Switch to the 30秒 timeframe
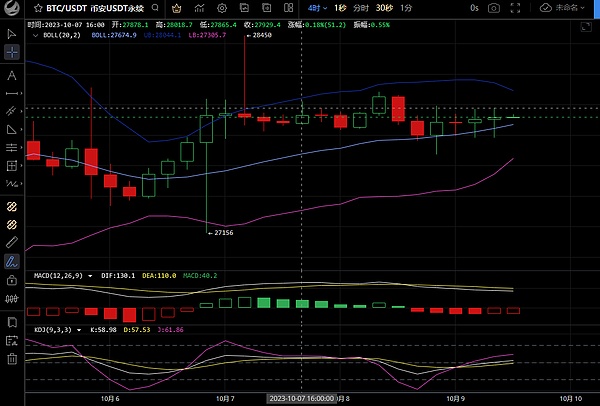Image resolution: width=600 pixels, height=406 pixels. [x=384, y=8]
